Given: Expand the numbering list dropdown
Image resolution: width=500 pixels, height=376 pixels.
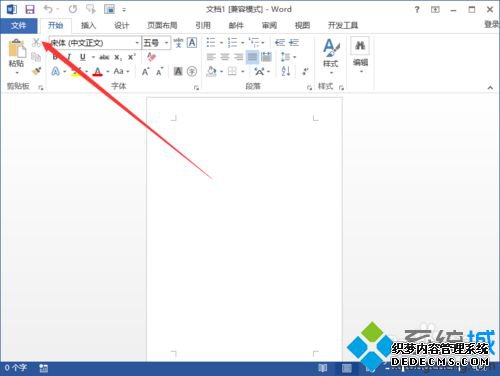Looking at the screenshot, I should tap(242, 43).
